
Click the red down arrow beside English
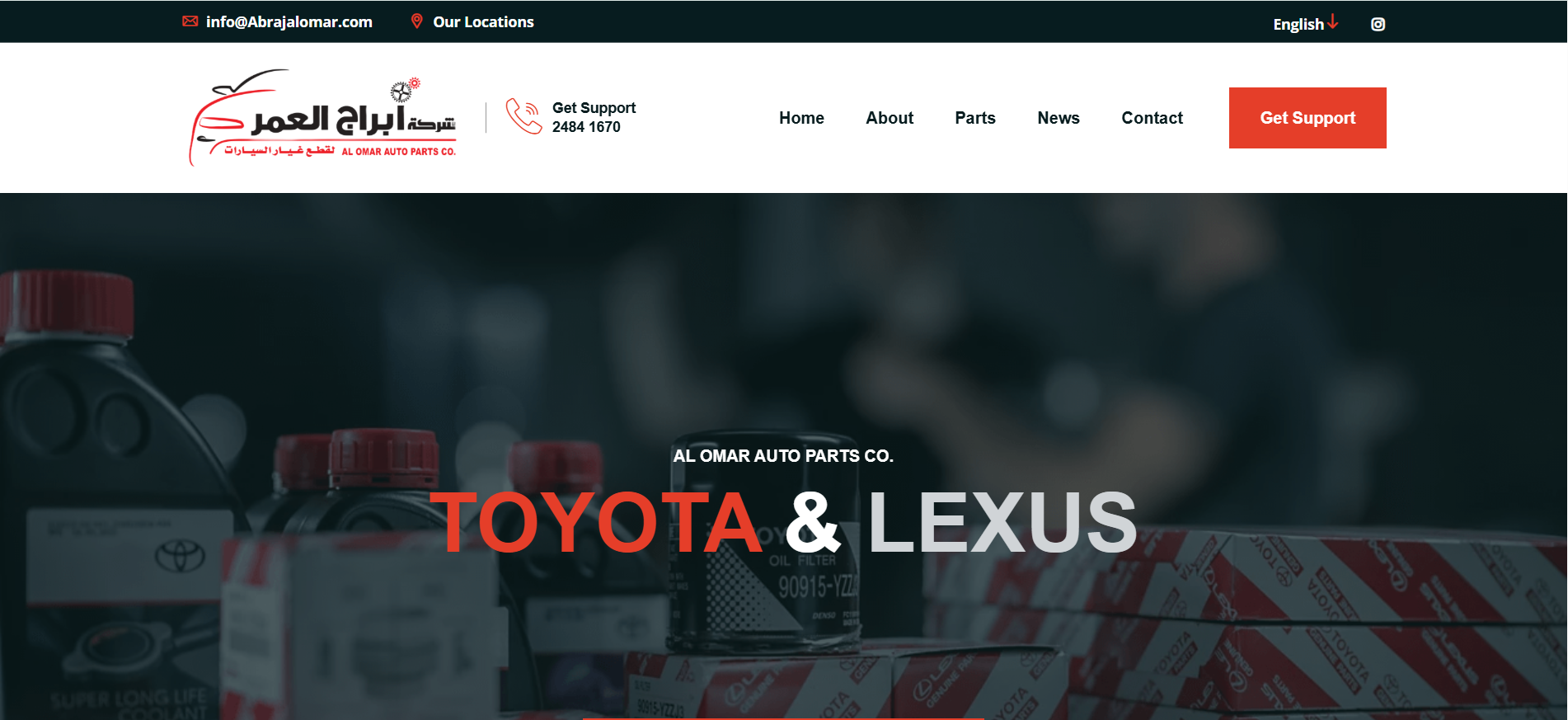[1333, 22]
